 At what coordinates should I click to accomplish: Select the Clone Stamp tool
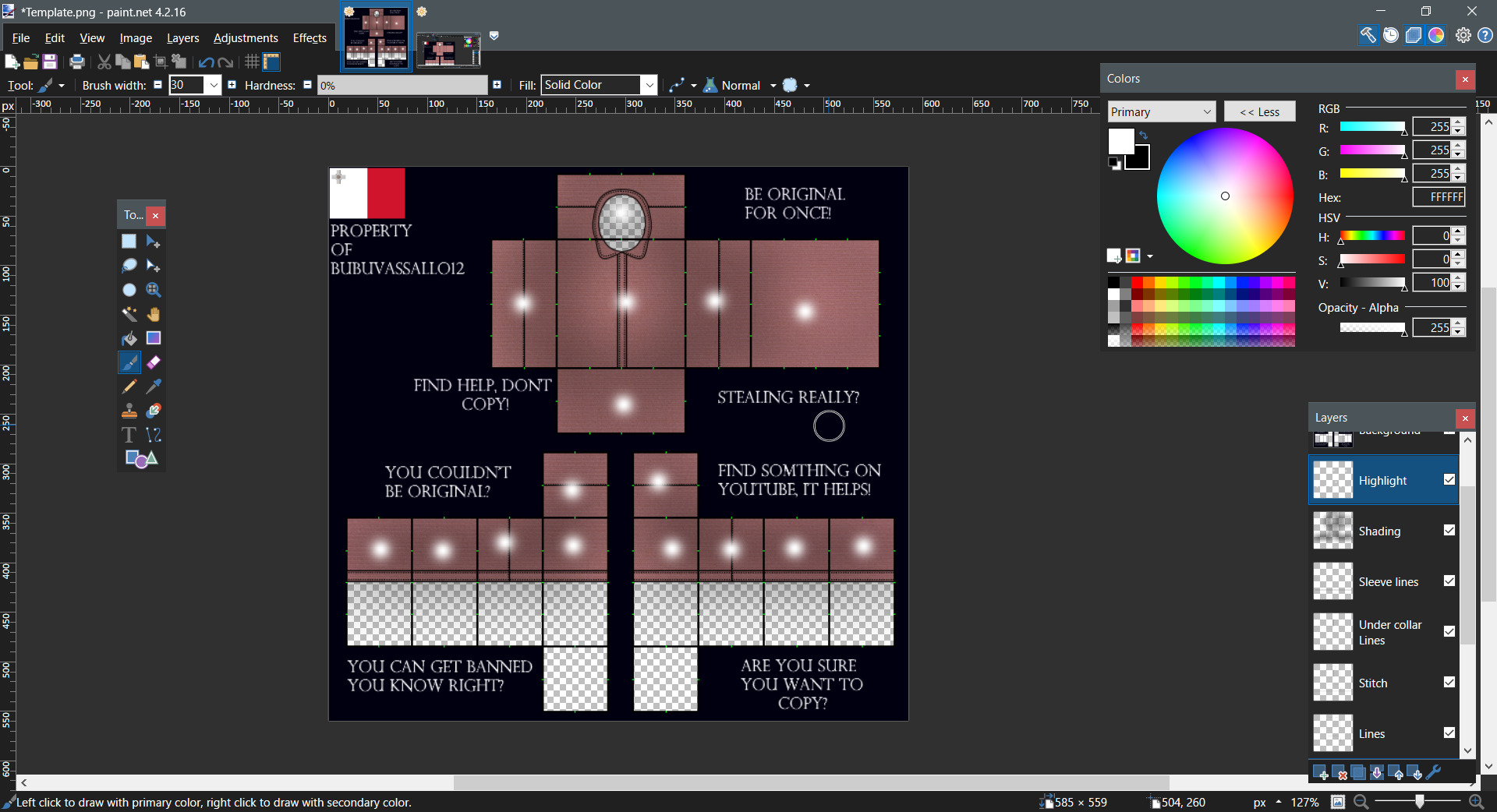click(129, 411)
